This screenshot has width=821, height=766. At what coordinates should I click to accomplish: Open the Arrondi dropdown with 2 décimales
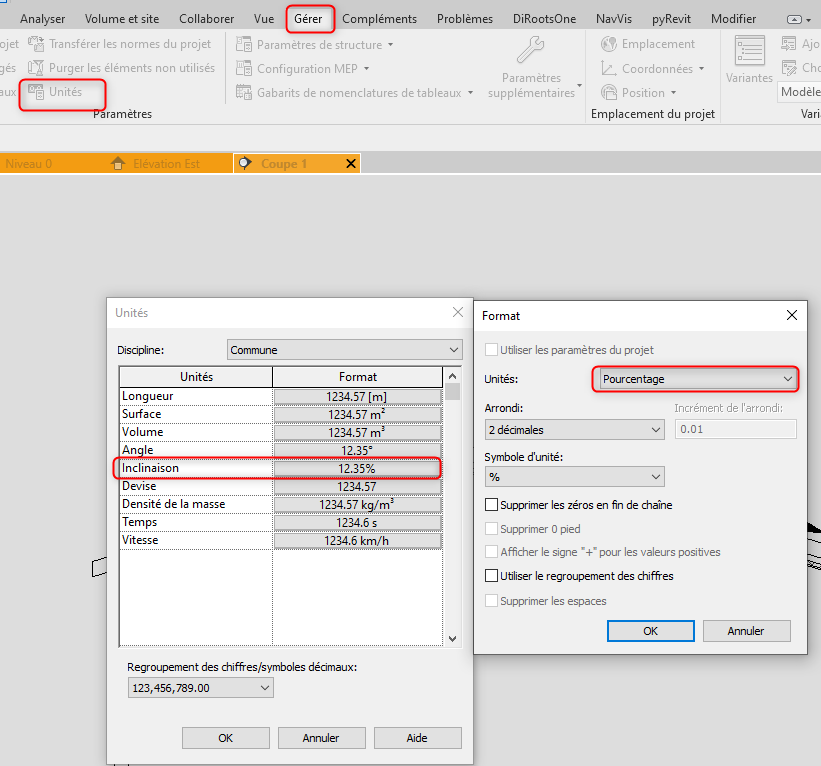click(573, 429)
